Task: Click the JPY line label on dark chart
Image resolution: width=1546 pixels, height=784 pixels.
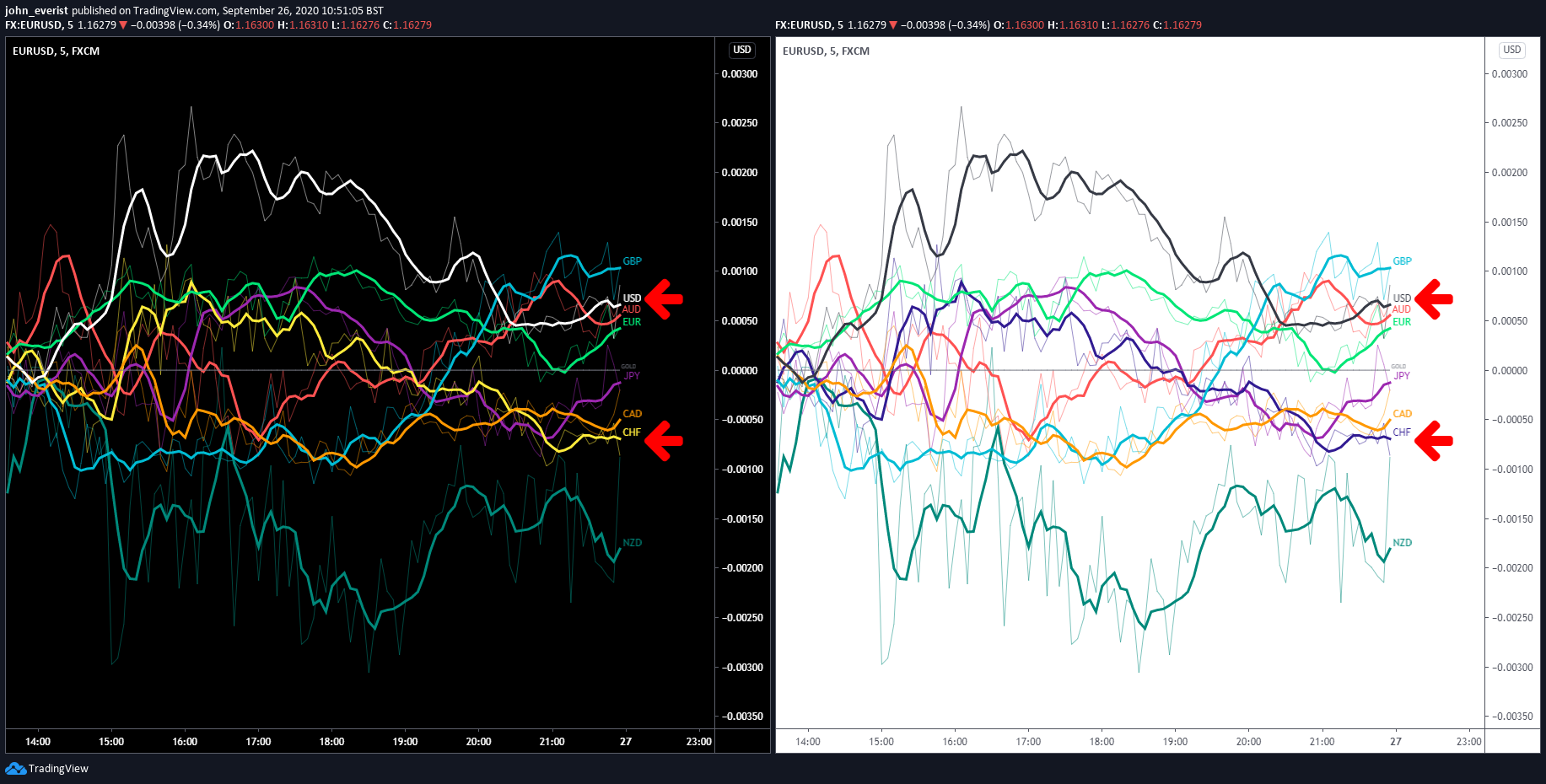Action: coord(632,376)
